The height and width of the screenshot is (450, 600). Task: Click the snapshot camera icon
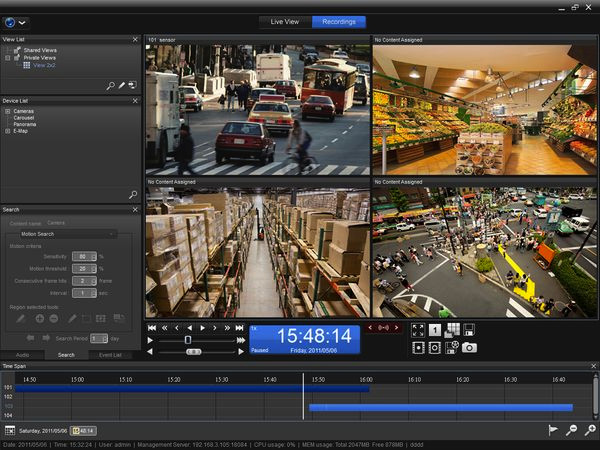pos(469,347)
